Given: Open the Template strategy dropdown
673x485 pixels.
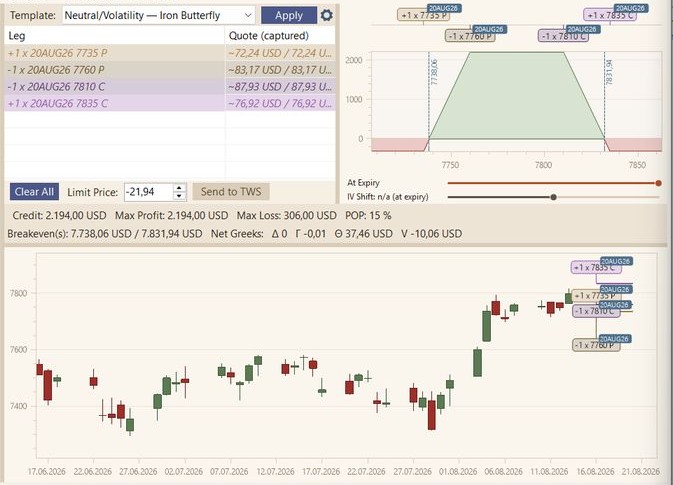Looking at the screenshot, I should [x=158, y=15].
